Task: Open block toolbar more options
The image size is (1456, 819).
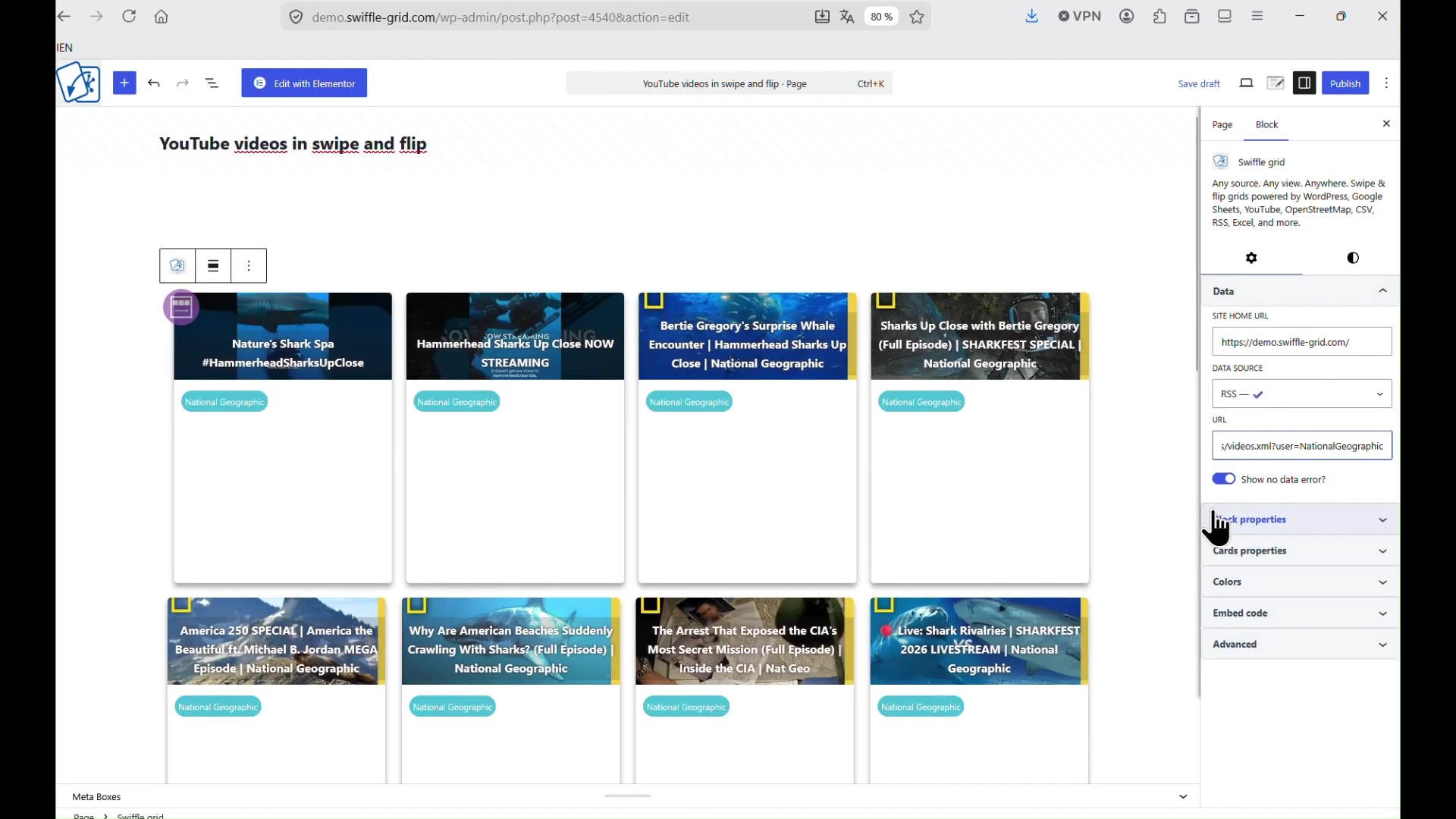Action: tap(249, 266)
